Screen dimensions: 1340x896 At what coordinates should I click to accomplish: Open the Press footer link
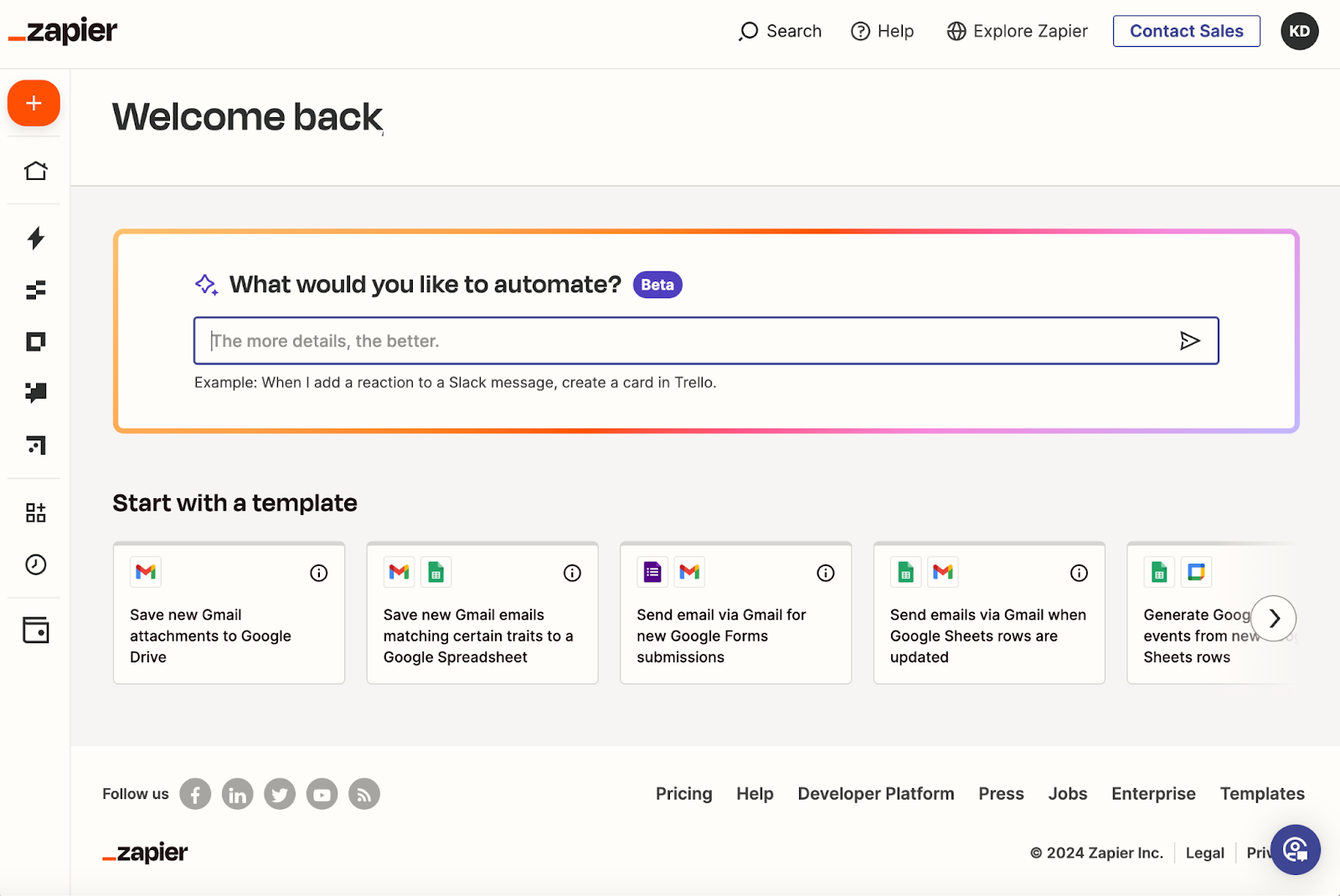point(1001,794)
